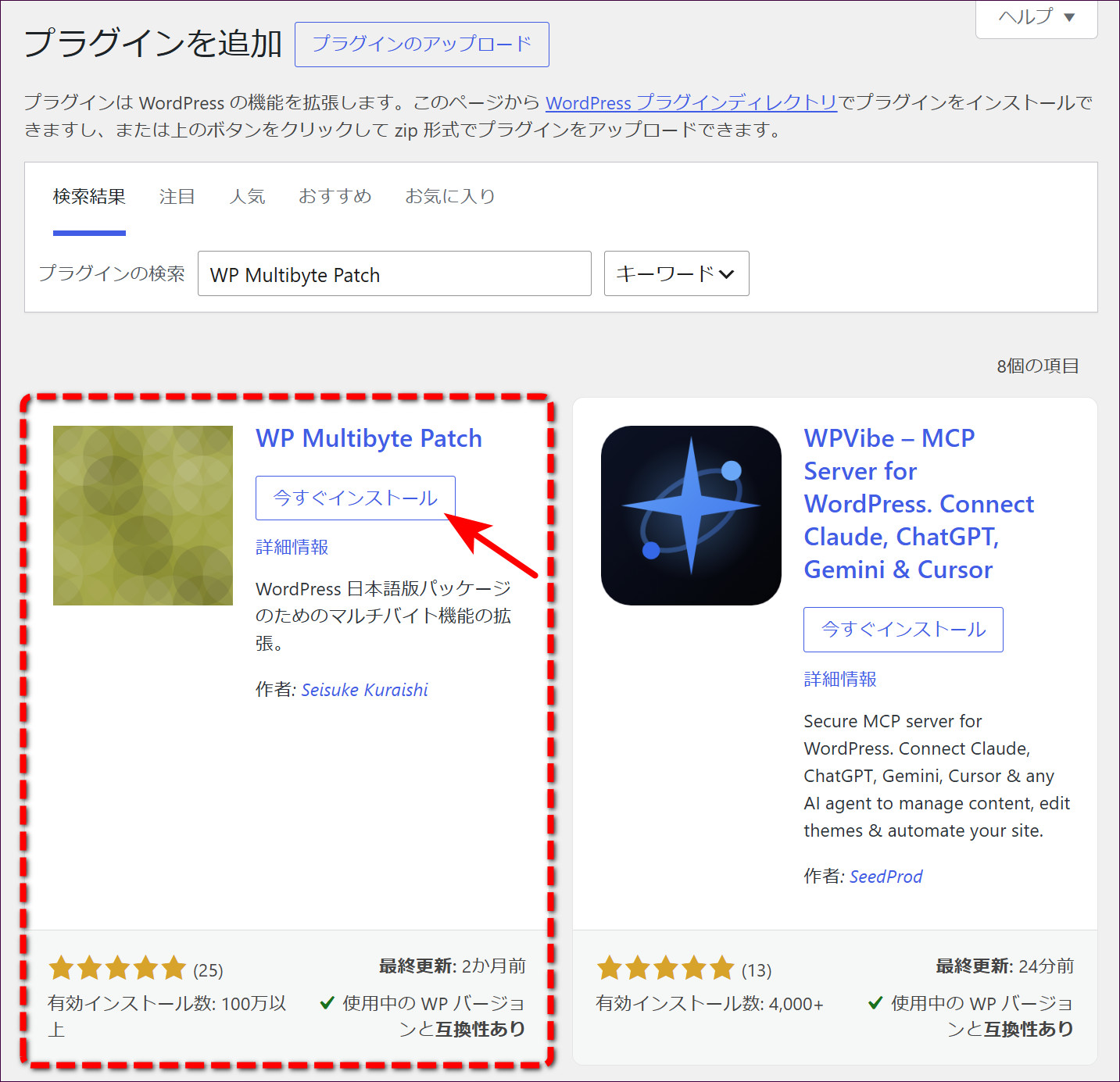Focus the plugin search field containing WP Multibyte Patch
This screenshot has height=1082, width=1120.
[x=395, y=273]
